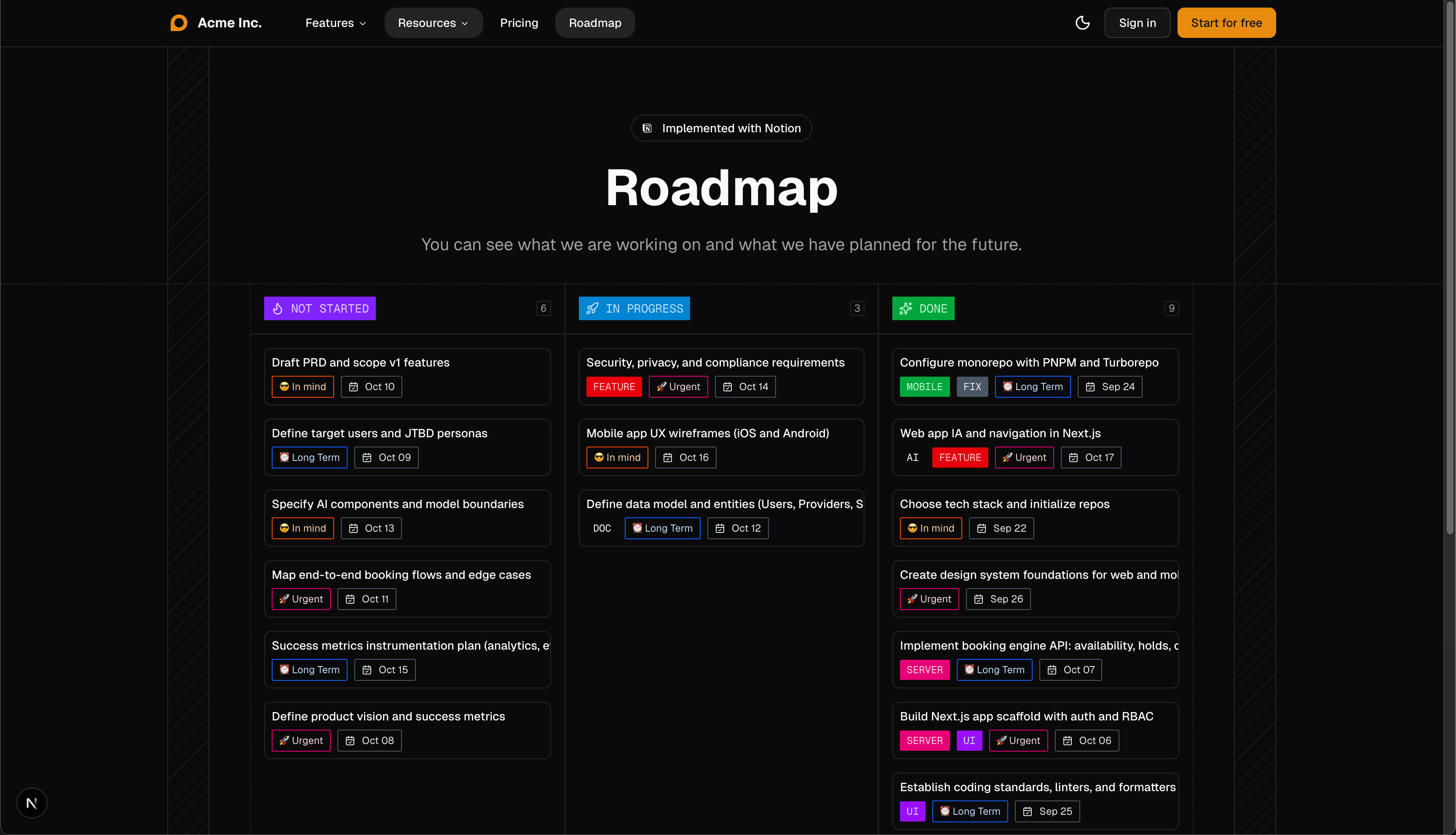The image size is (1456, 835).
Task: Click the Notion icon in the bottom-left corner
Action: [x=32, y=802]
